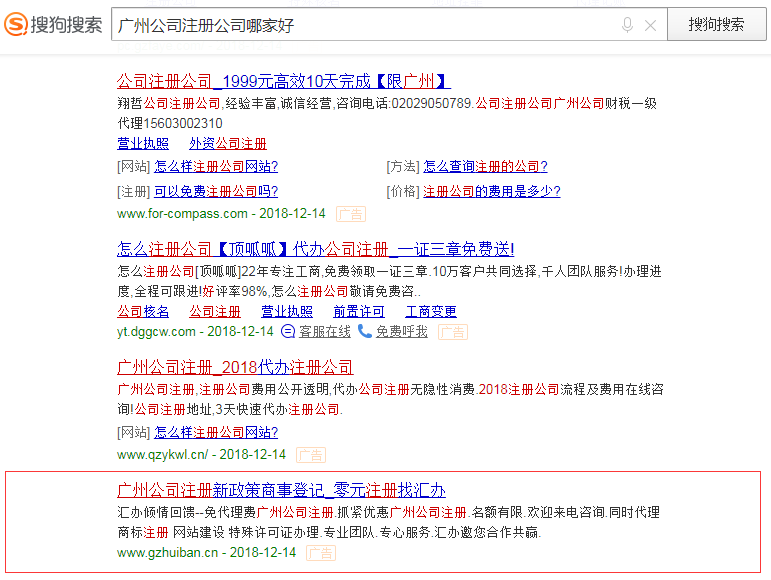This screenshot has height=580, width=771.
Task: Open the 工商变更 sublink
Action: click(x=431, y=312)
